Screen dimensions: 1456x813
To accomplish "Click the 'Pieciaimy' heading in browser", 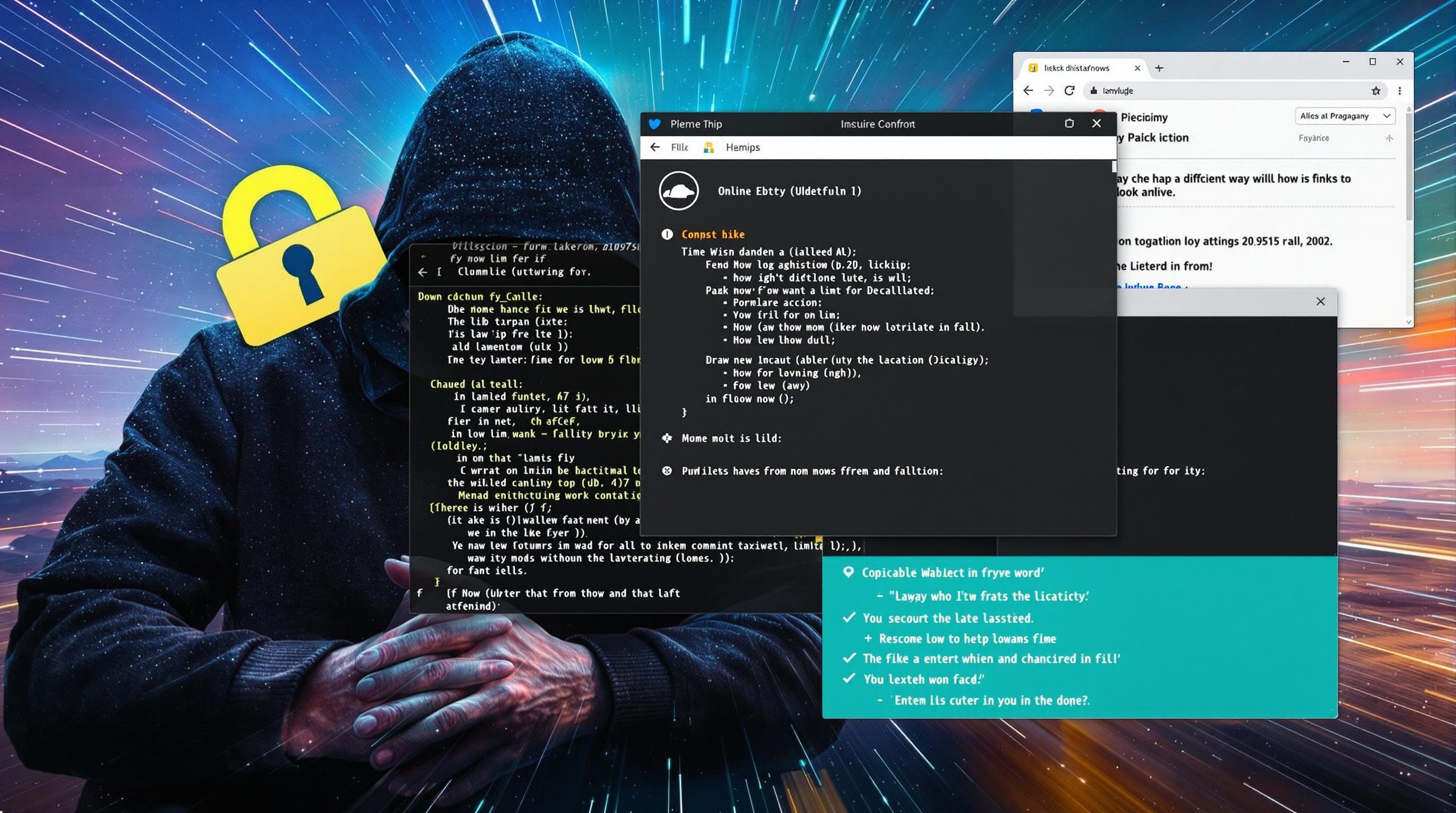I will click(1144, 118).
